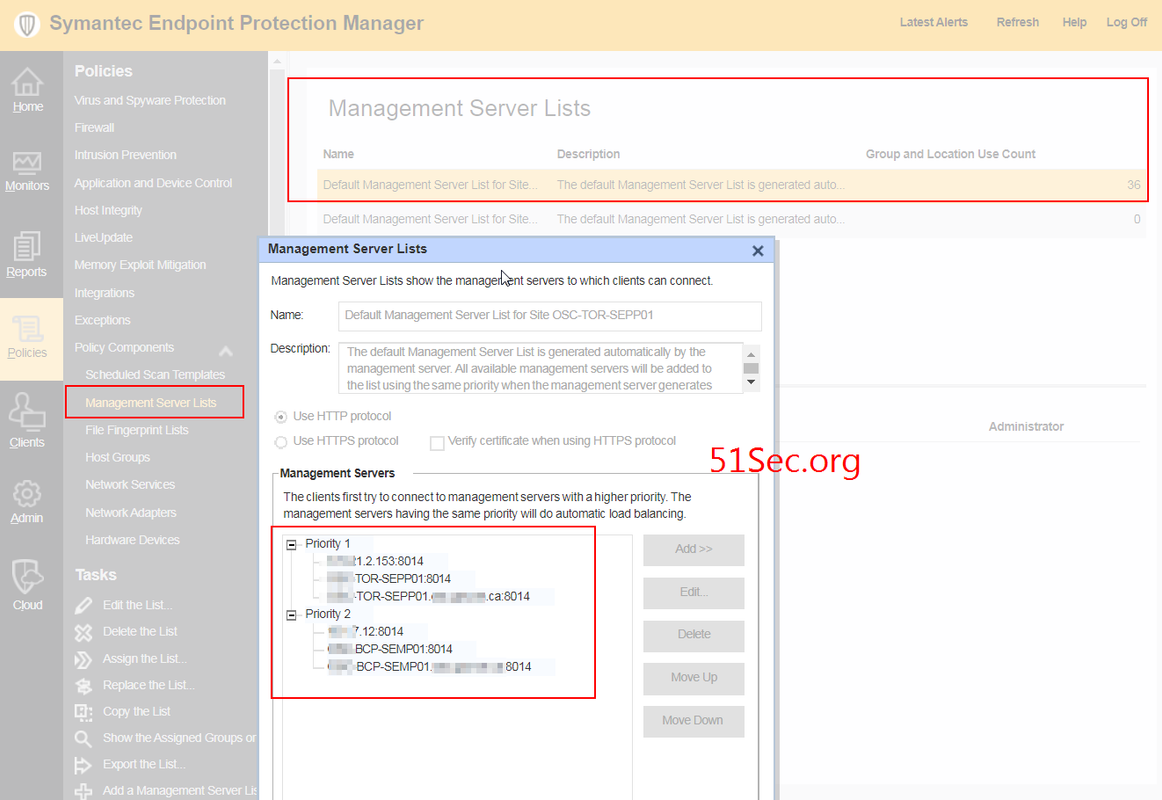Select Use HTTPS protocol radio button
Image resolution: width=1162 pixels, height=800 pixels.
click(x=281, y=442)
